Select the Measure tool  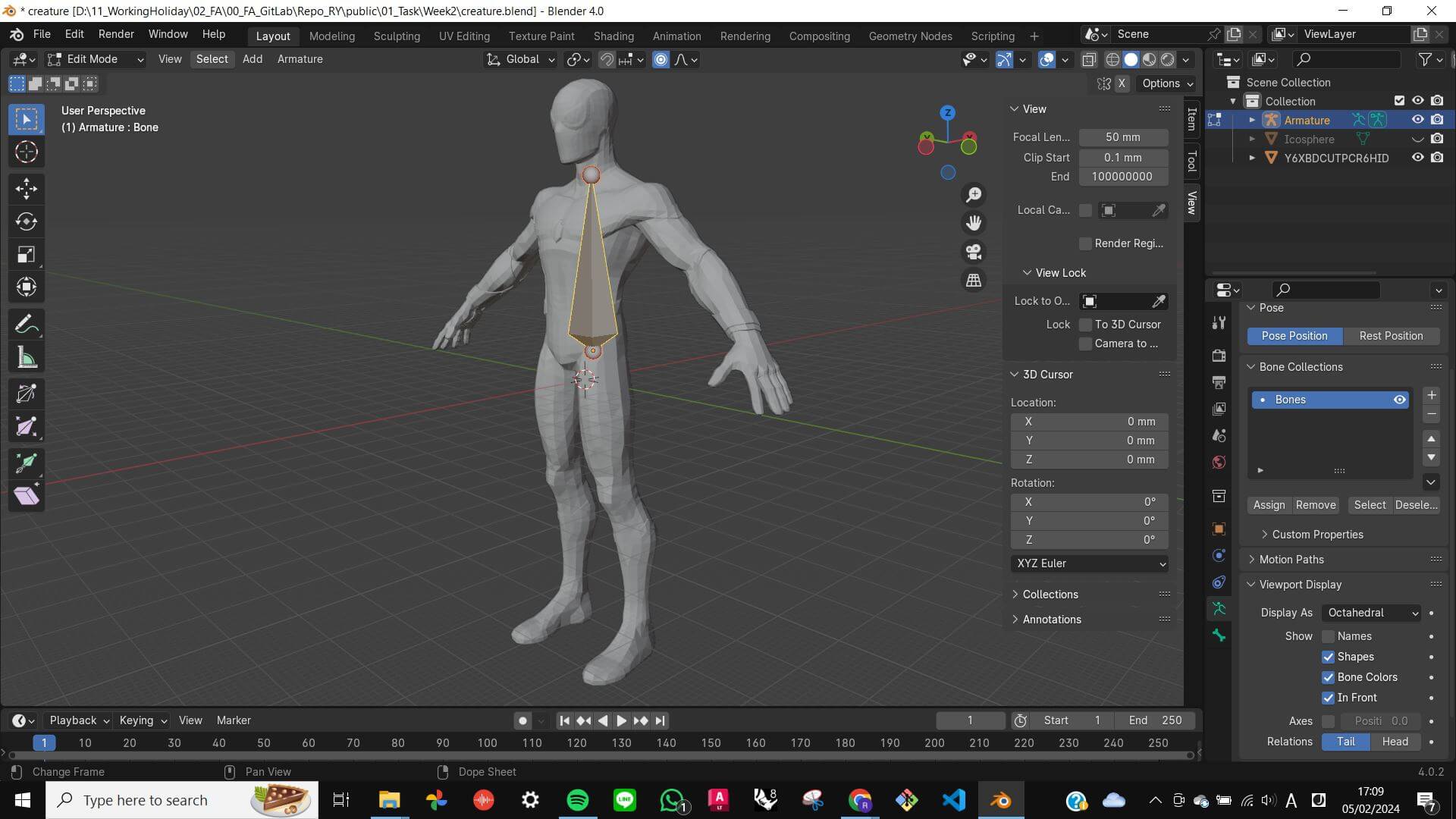pyautogui.click(x=27, y=357)
